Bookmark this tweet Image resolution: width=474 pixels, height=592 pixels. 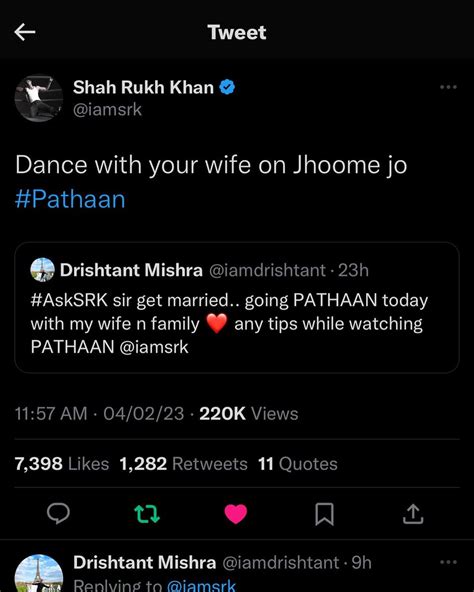324,514
